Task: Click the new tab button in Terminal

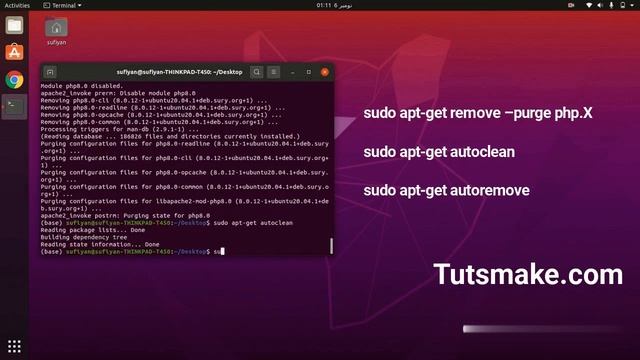Action: coord(50,72)
